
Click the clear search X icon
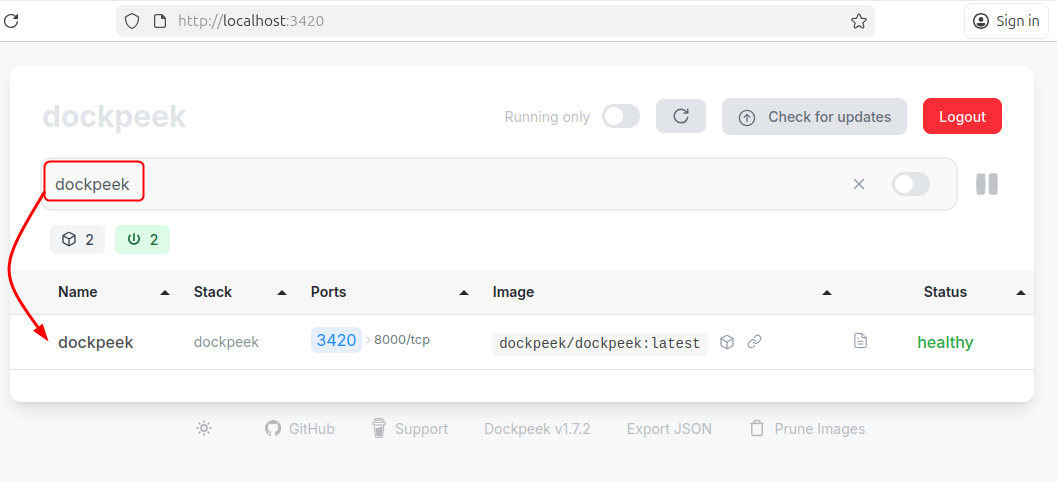pyautogui.click(x=859, y=184)
